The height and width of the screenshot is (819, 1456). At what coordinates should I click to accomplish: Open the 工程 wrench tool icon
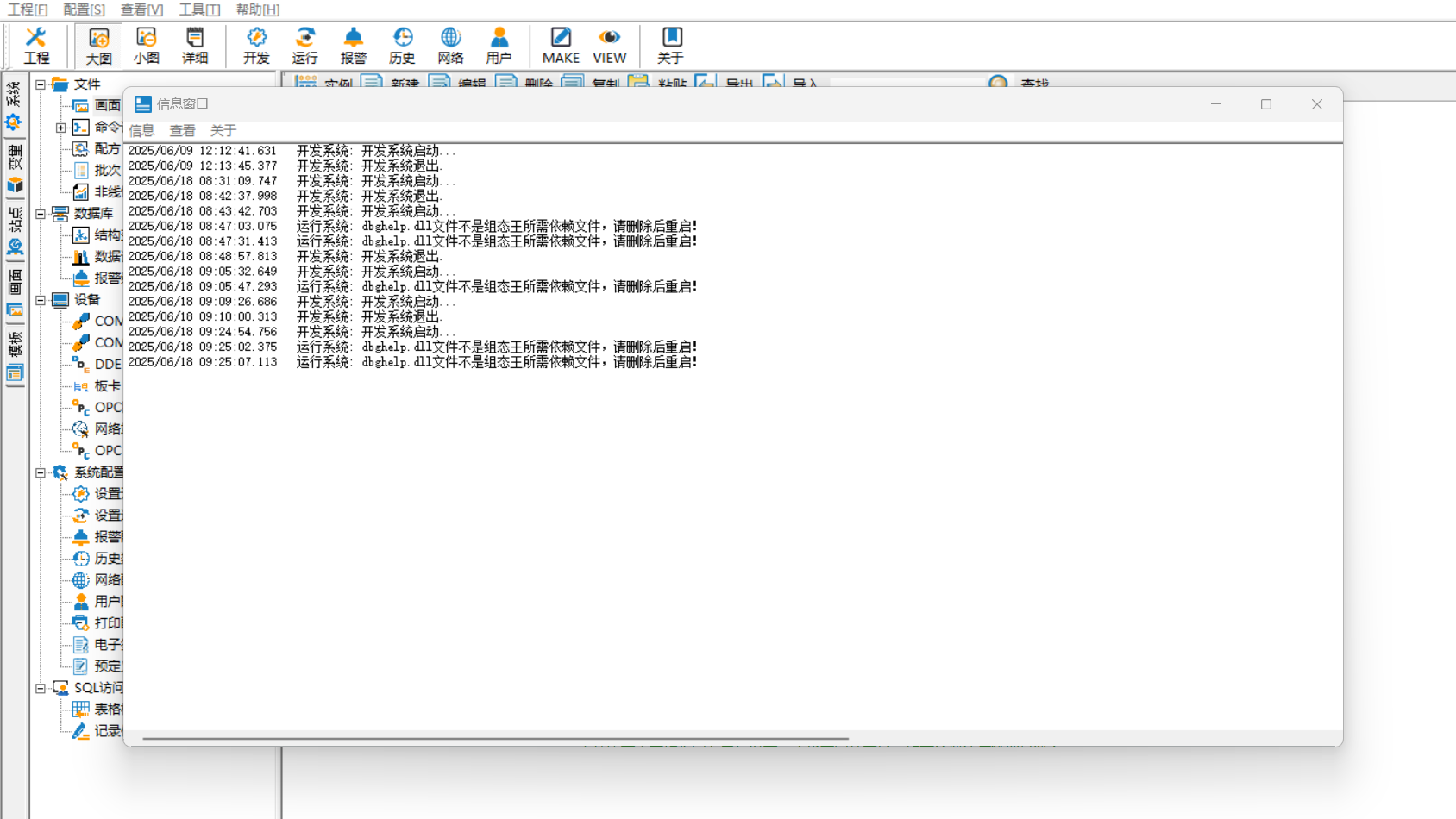pyautogui.click(x=35, y=46)
